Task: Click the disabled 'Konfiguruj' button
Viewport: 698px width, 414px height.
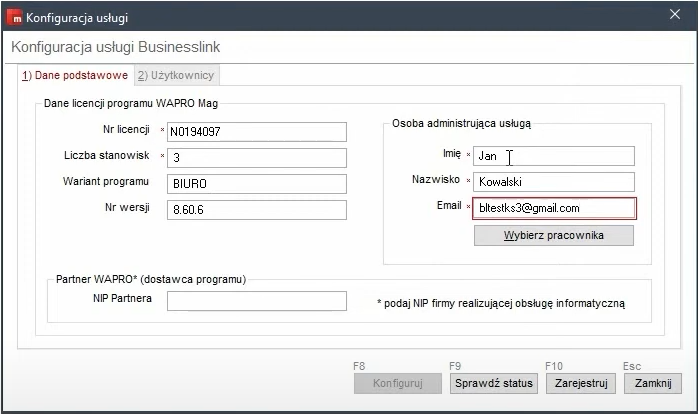Action: (398, 383)
